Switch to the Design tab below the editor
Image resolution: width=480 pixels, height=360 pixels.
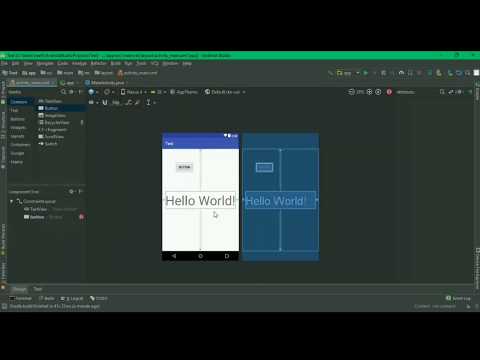click(x=20, y=289)
